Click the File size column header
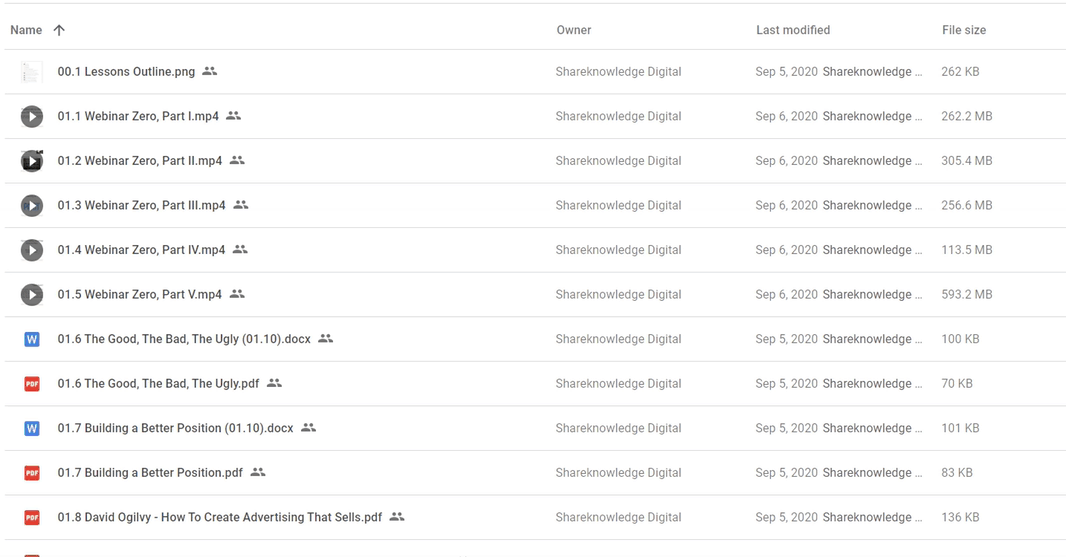The image size is (1066, 557). click(x=963, y=30)
